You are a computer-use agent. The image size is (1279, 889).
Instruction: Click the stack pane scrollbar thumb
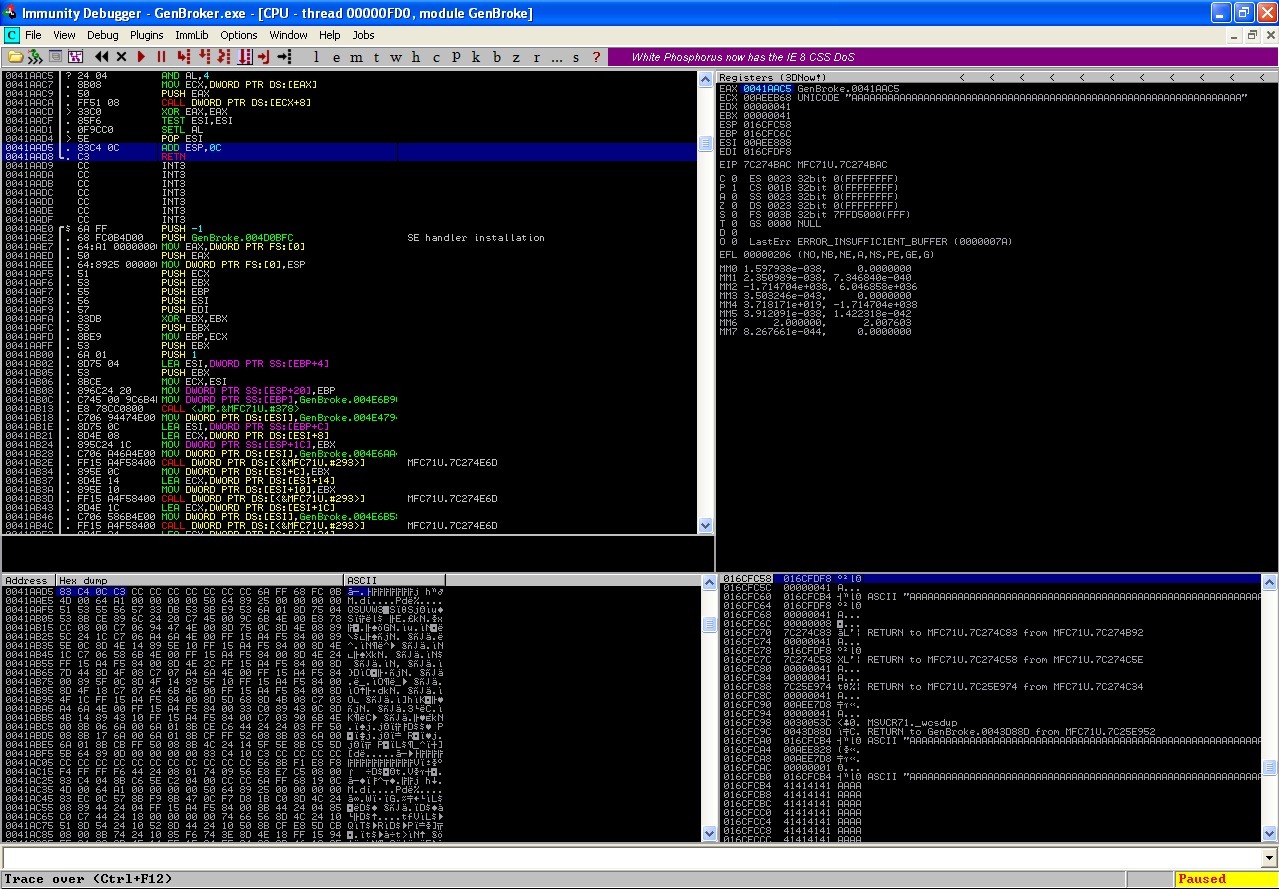click(1269, 768)
